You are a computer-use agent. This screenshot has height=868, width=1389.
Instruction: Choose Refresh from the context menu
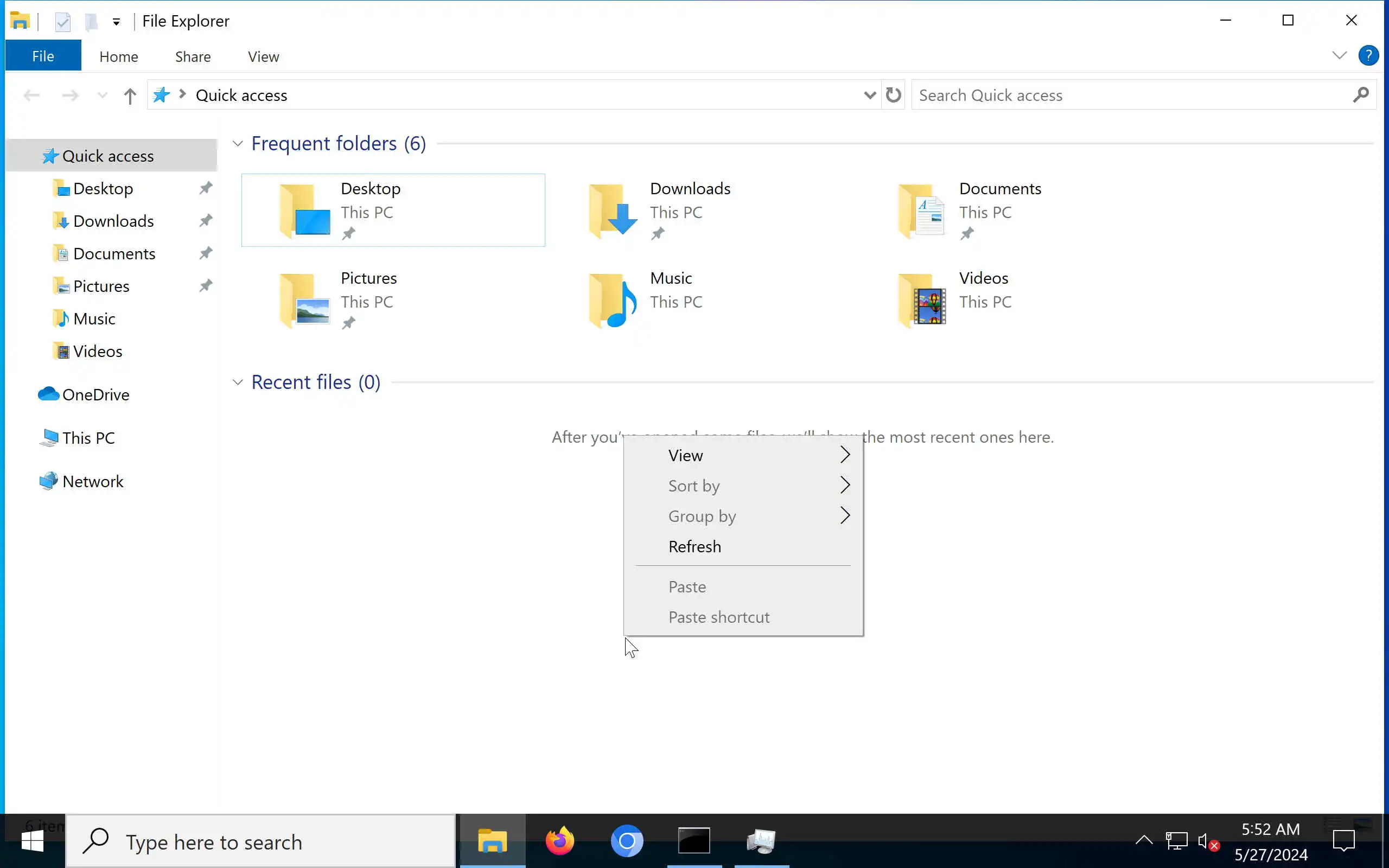(x=694, y=546)
